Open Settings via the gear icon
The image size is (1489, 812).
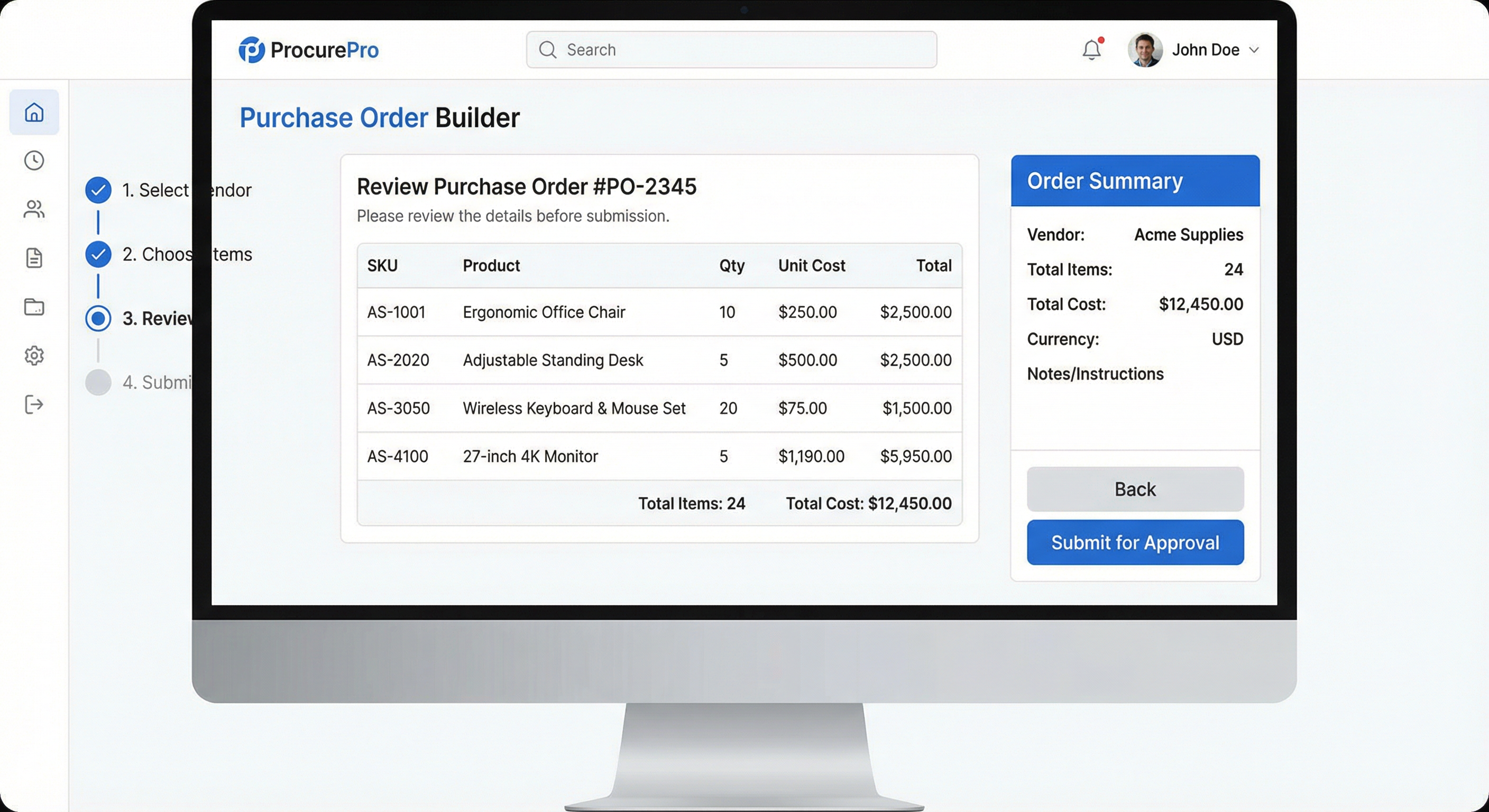(34, 355)
